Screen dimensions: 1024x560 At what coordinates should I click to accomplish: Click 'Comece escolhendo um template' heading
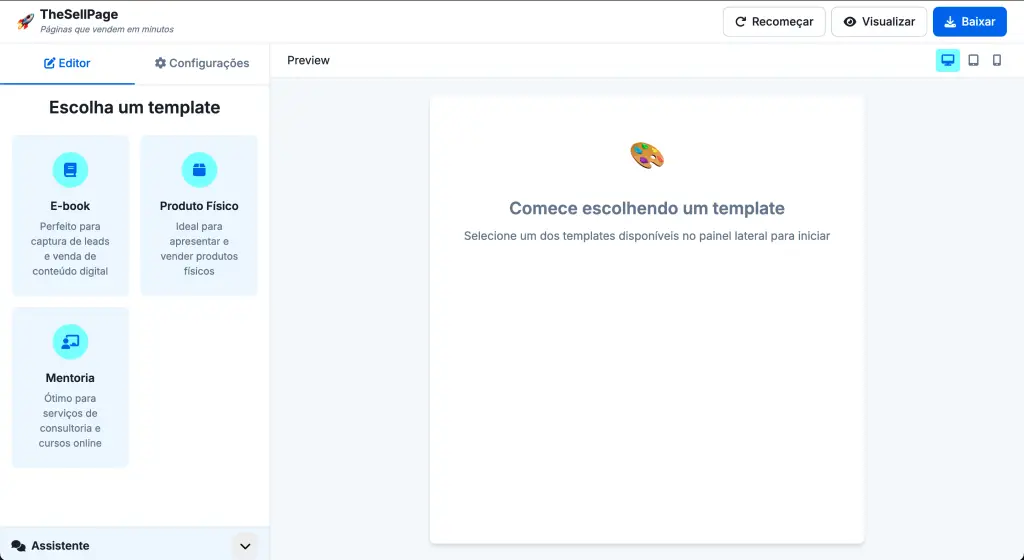(x=647, y=208)
